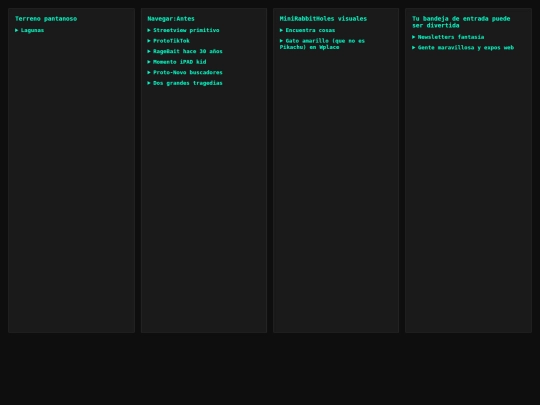
Task: Click the Navegar:Antes heading
Action: (171, 19)
